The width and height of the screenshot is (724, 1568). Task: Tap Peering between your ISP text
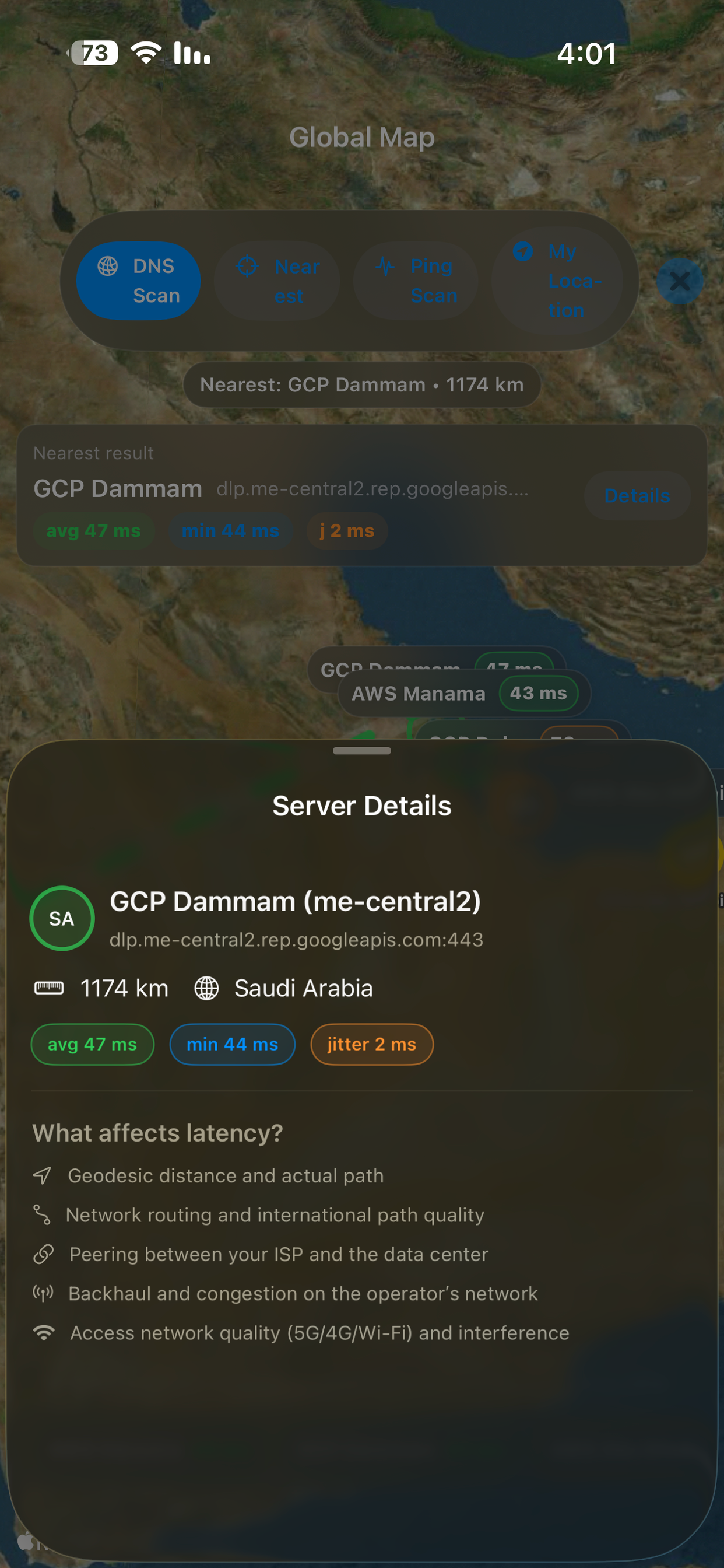[x=279, y=1254]
